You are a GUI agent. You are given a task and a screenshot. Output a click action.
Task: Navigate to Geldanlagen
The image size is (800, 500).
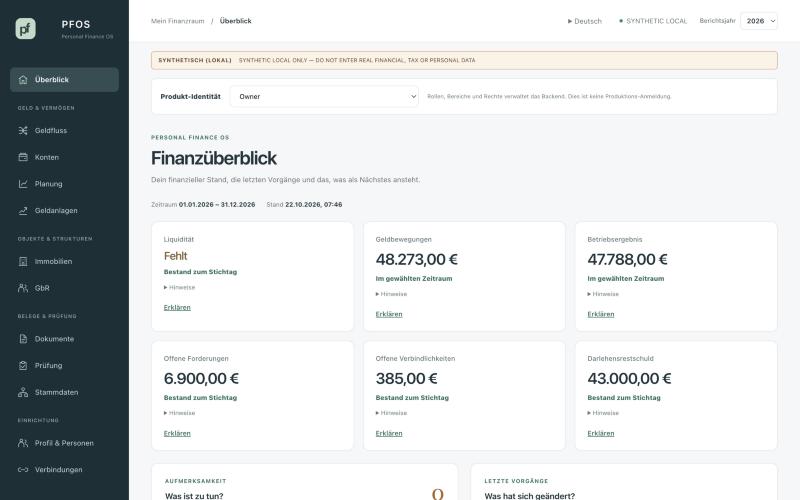[64, 210]
